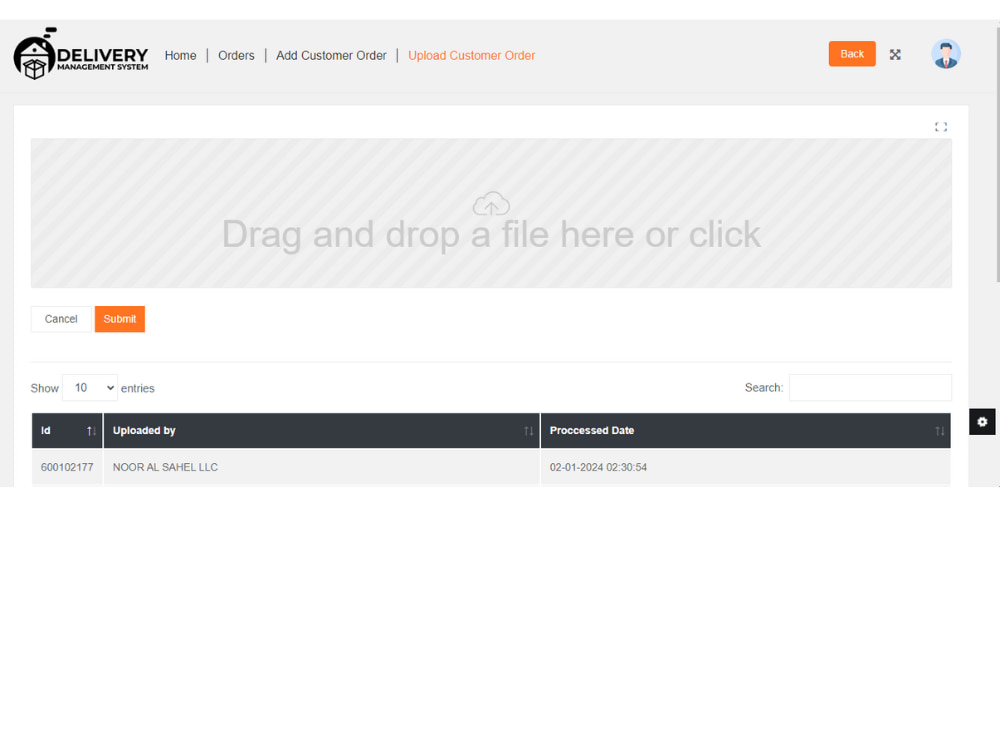Focus the table Search field
Viewport: 1000px width, 750px height.
pyautogui.click(x=870, y=388)
